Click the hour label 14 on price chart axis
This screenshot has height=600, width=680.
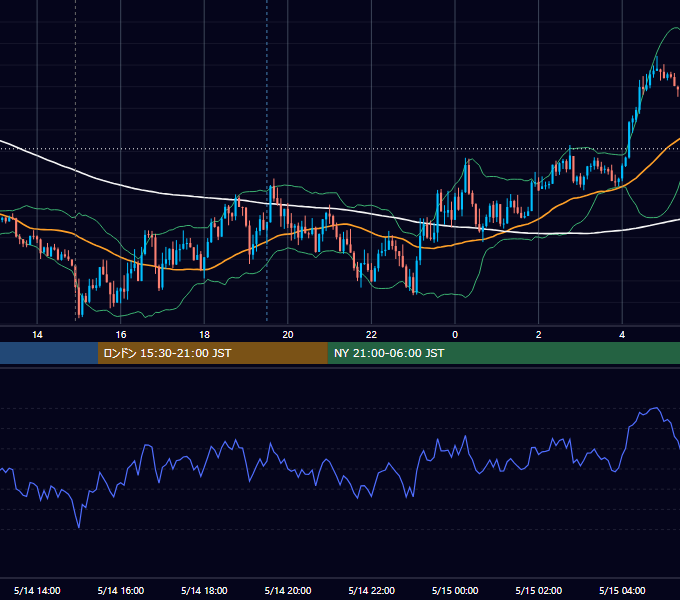pos(37,335)
